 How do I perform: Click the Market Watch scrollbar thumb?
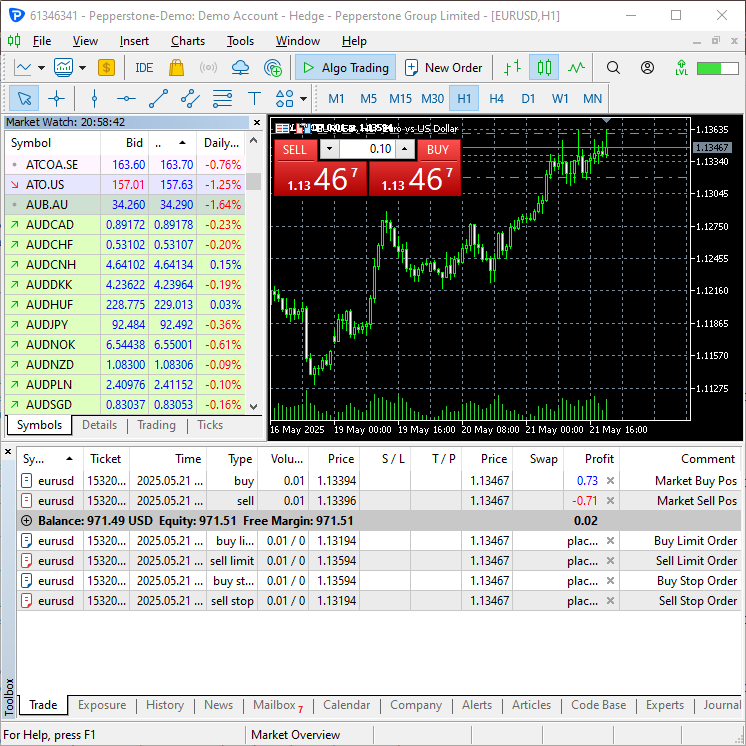[x=256, y=181]
